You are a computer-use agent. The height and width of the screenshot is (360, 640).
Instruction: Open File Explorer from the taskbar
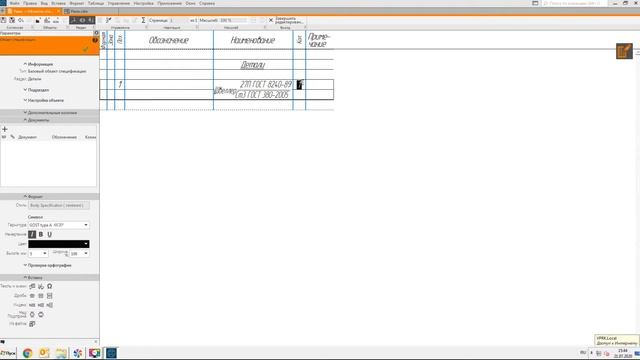tap(61, 353)
